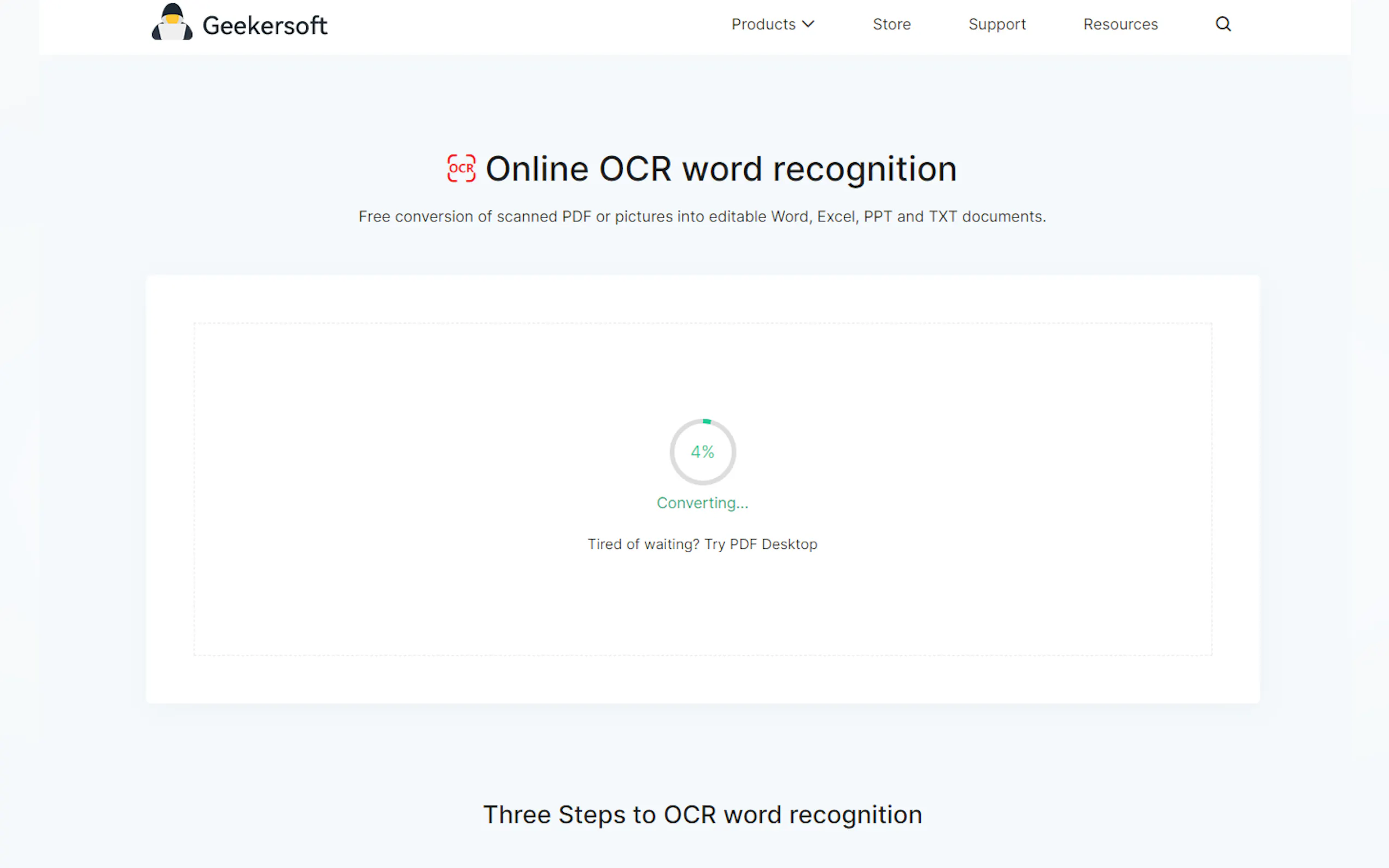Open the search magnifier icon

(1223, 24)
